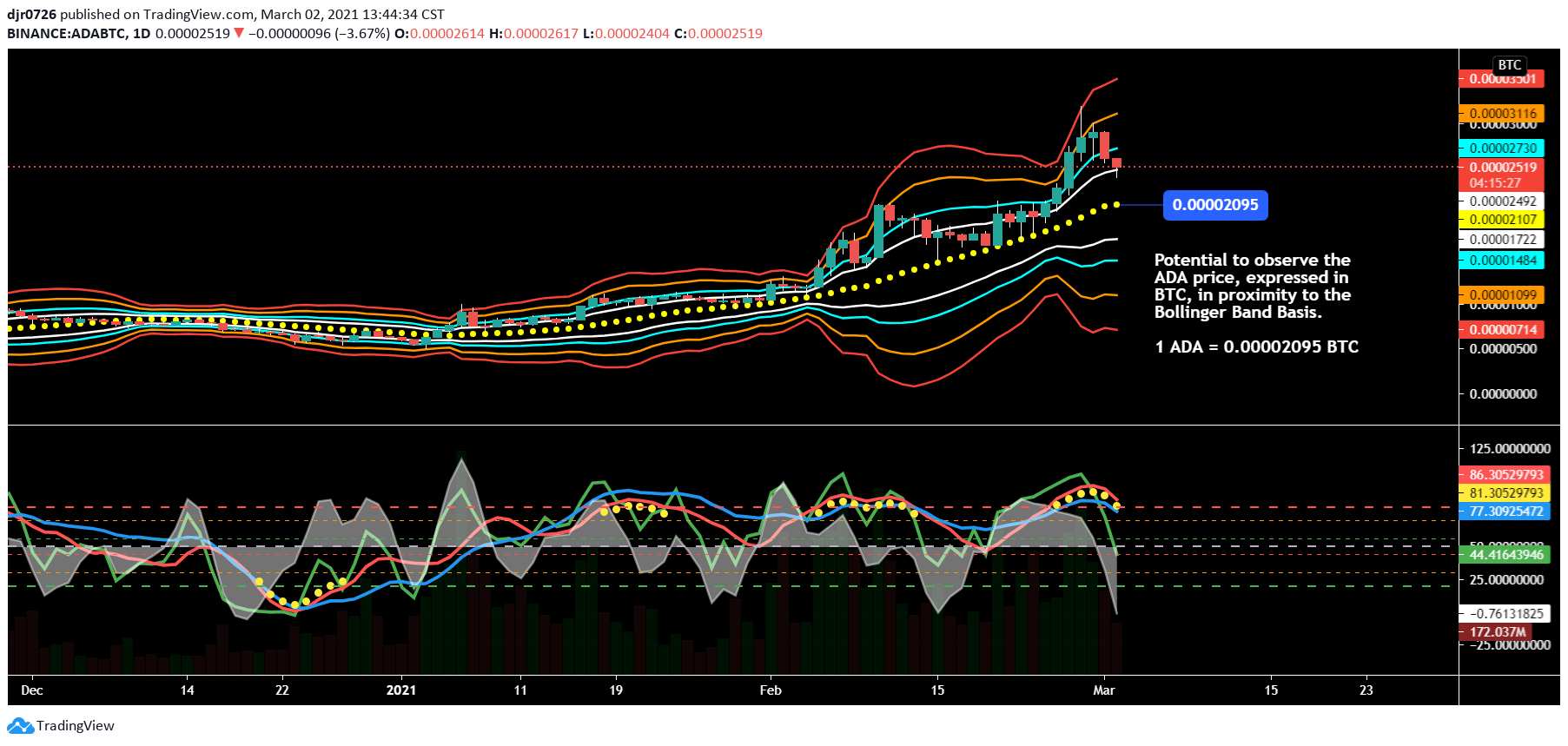Click the Feb label on time axis

click(771, 690)
